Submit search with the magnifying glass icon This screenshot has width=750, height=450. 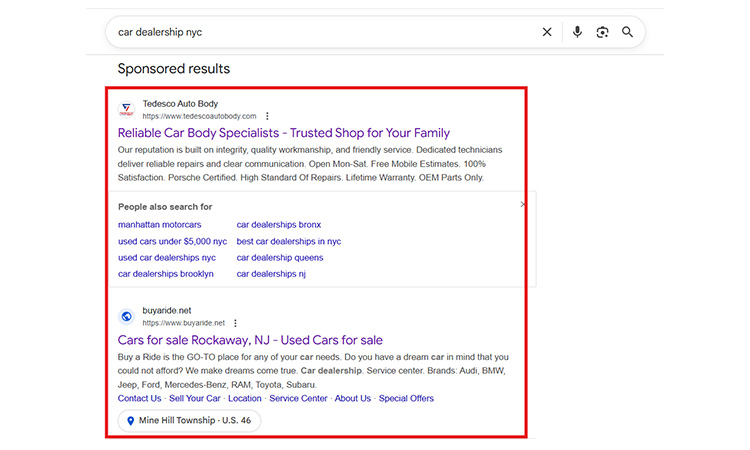627,32
